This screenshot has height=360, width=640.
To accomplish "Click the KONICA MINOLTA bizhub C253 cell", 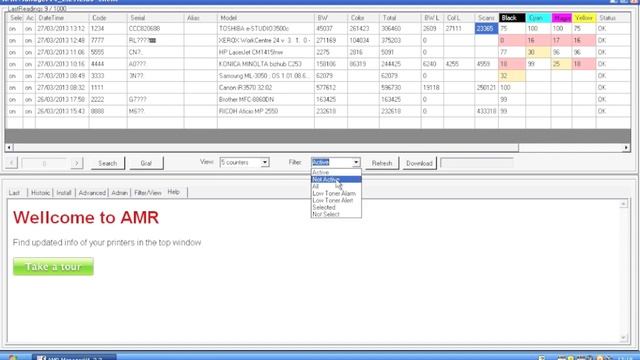I will click(266, 64).
